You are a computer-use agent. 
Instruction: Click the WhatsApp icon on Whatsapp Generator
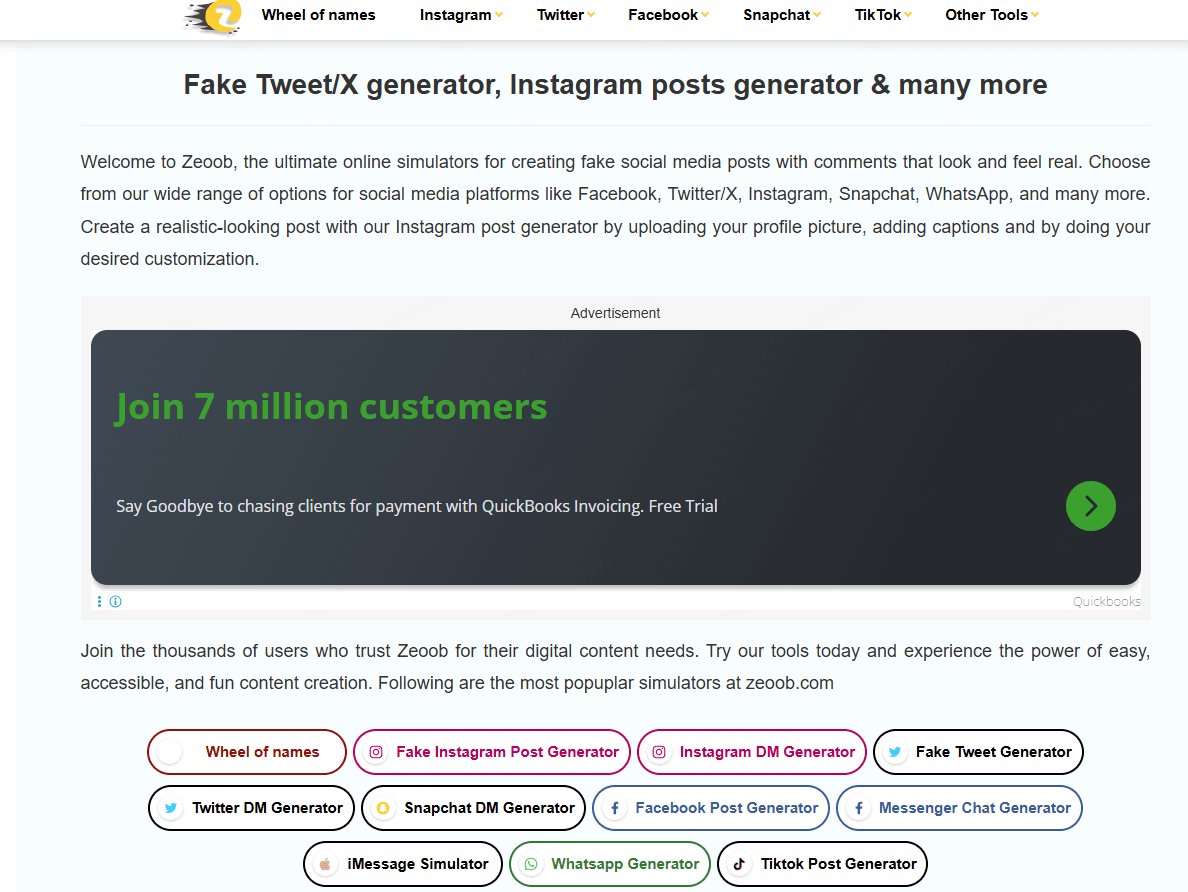pos(531,864)
